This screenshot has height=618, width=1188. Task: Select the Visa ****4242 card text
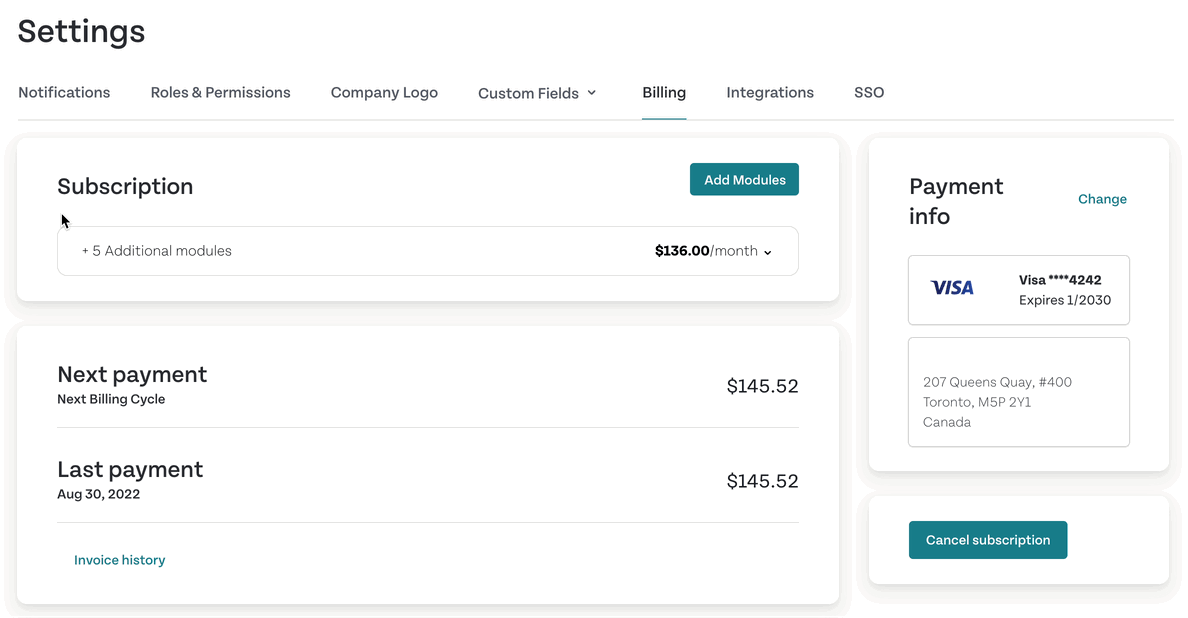[1060, 280]
